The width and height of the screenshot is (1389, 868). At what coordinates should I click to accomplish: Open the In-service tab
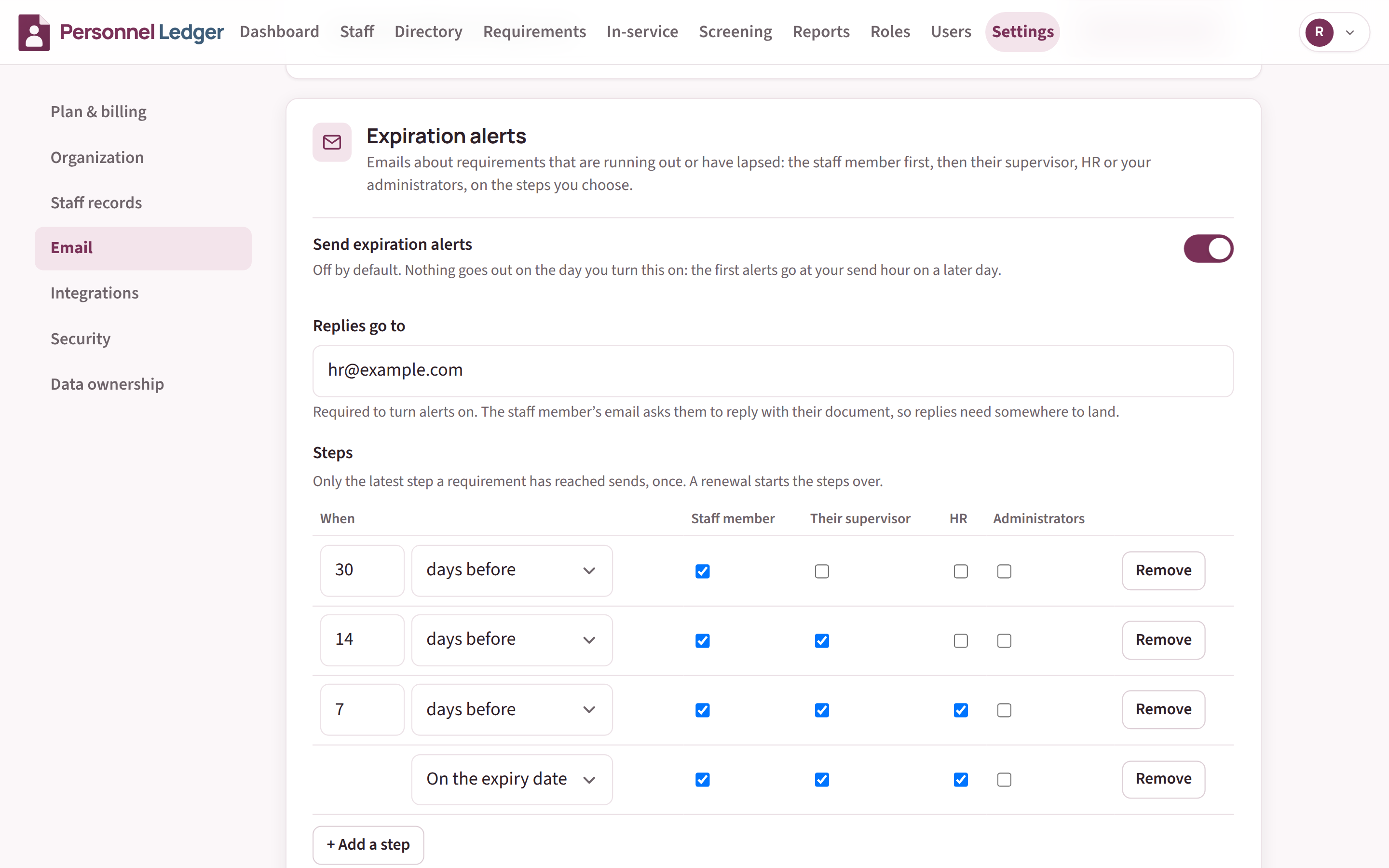coord(642,31)
